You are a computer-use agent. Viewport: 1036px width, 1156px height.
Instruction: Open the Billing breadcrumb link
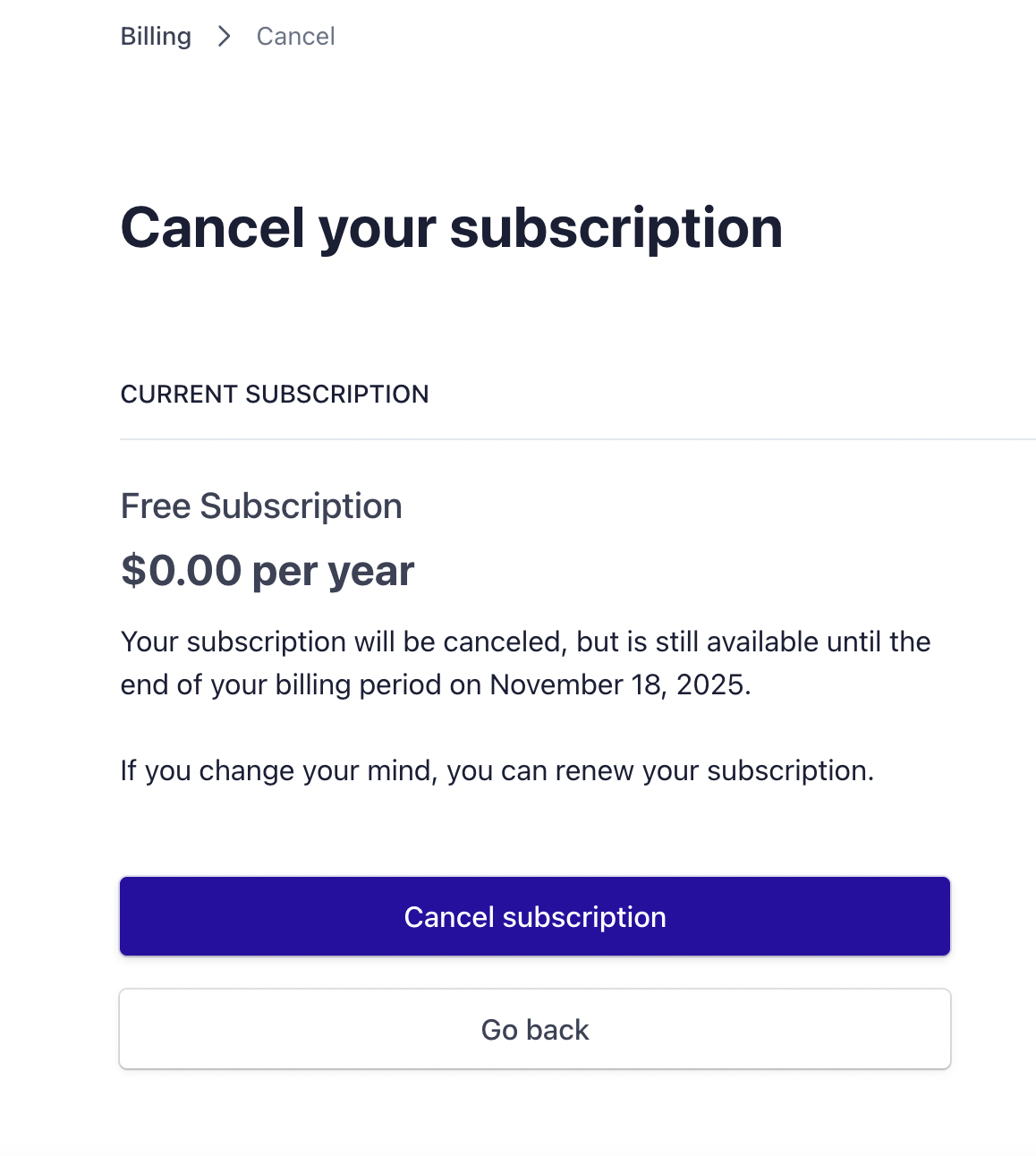pos(156,37)
